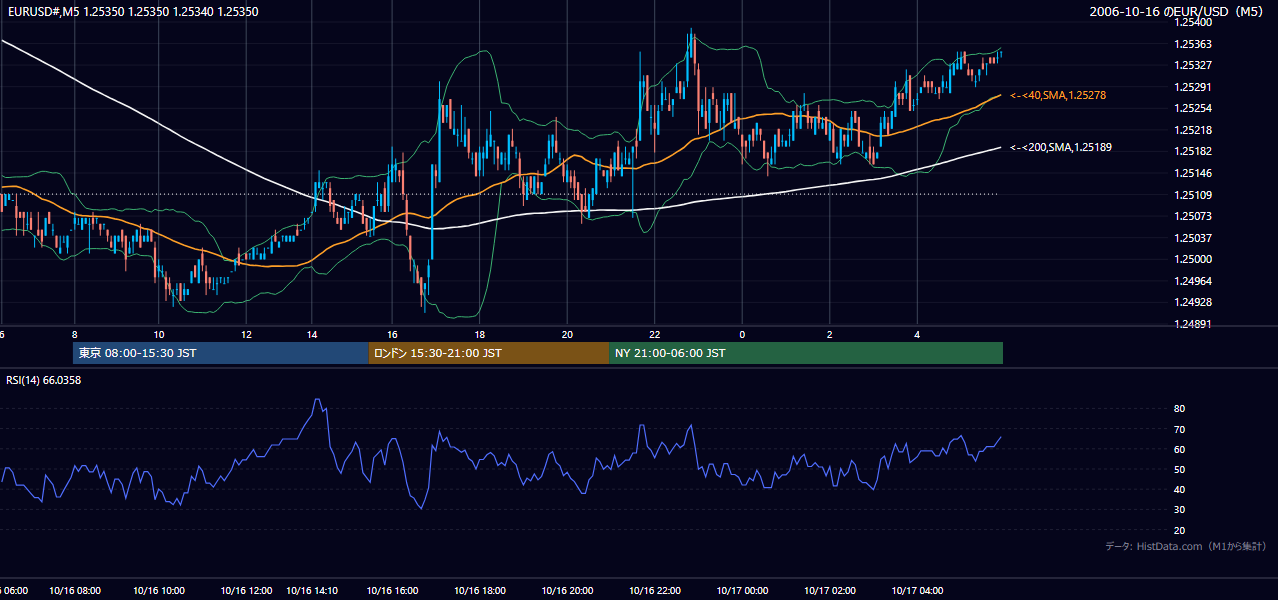Click RSI scale value 40
The image size is (1278, 600).
1179,489
